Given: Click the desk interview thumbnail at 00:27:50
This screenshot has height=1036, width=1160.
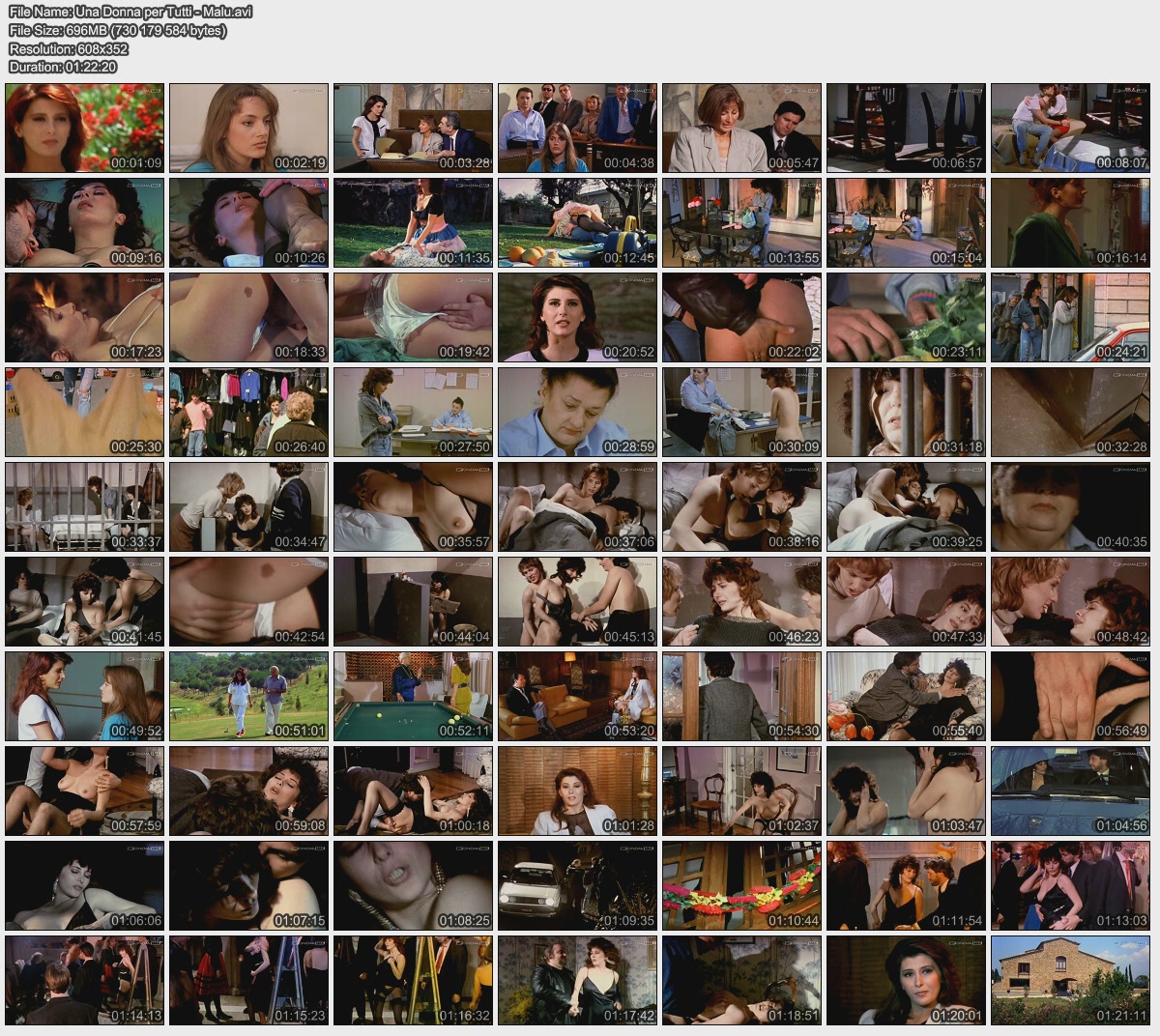Looking at the screenshot, I should coord(413,412).
